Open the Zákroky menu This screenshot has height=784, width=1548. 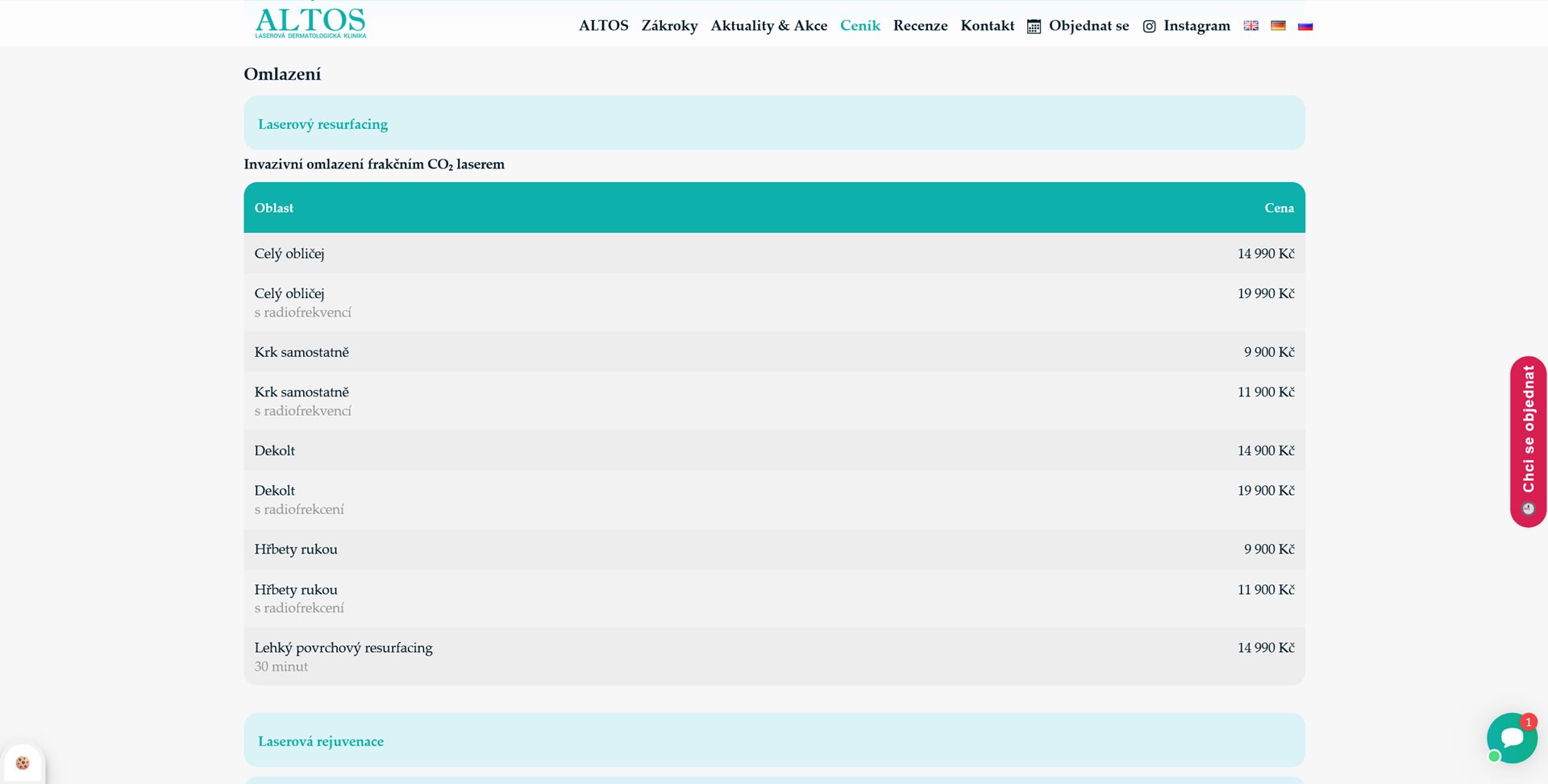[669, 26]
